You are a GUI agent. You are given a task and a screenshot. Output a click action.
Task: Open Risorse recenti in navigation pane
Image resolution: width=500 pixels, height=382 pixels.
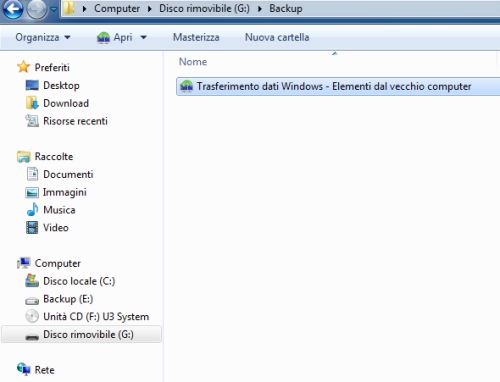75,121
